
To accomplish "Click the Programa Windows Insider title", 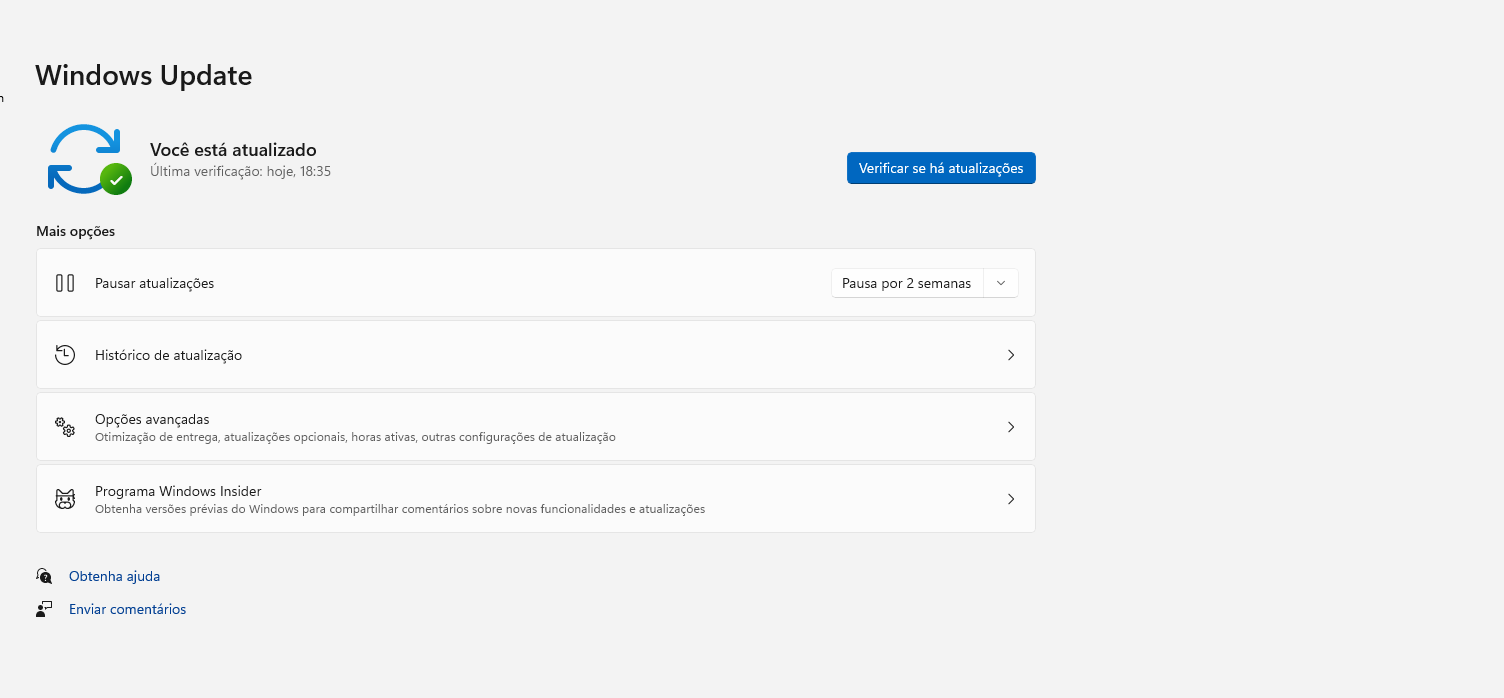I will pos(178,491).
